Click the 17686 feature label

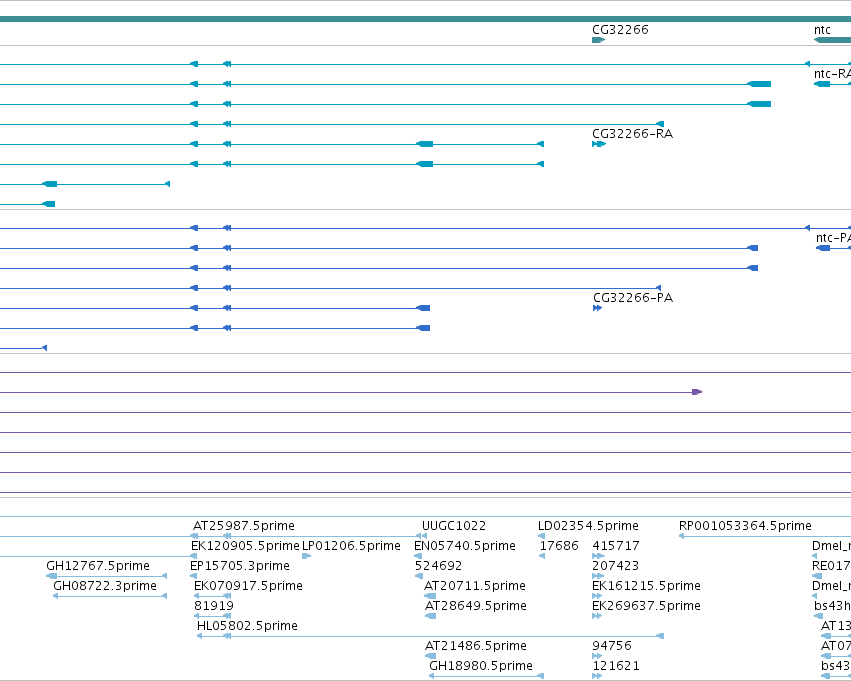pyautogui.click(x=560, y=545)
